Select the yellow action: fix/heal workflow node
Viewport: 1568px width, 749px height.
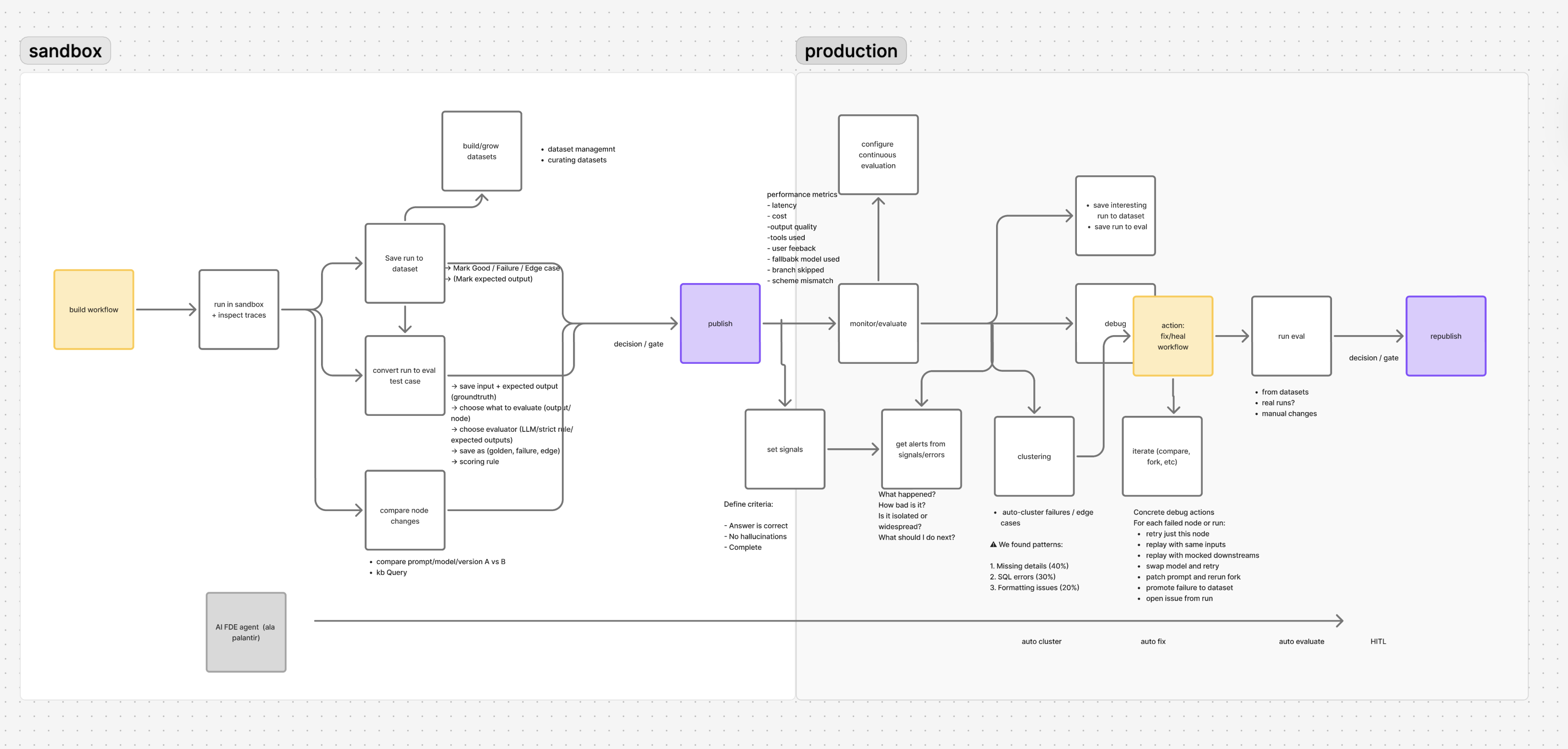pos(1173,336)
